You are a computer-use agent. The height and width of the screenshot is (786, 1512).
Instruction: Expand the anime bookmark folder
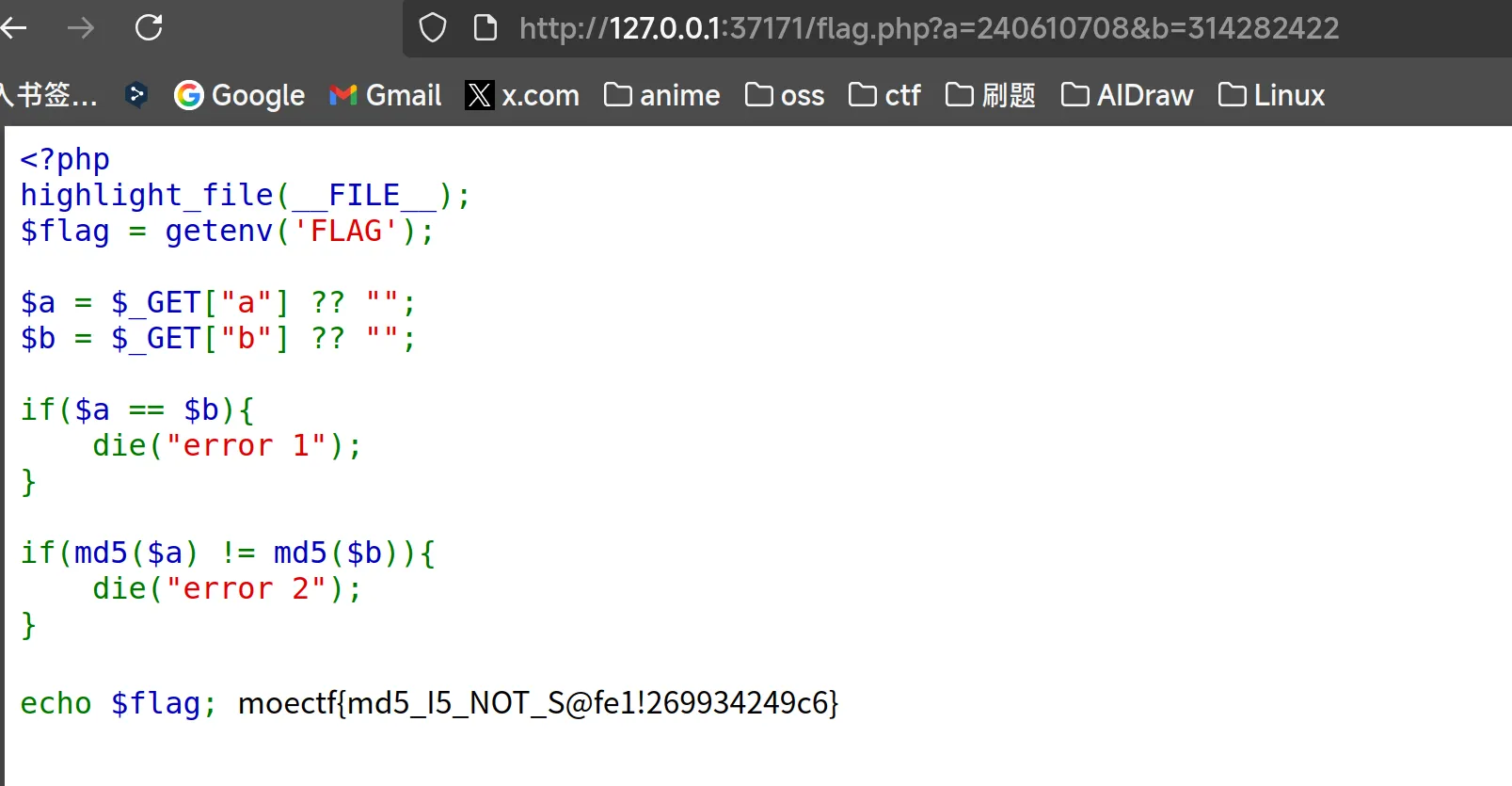click(661, 95)
